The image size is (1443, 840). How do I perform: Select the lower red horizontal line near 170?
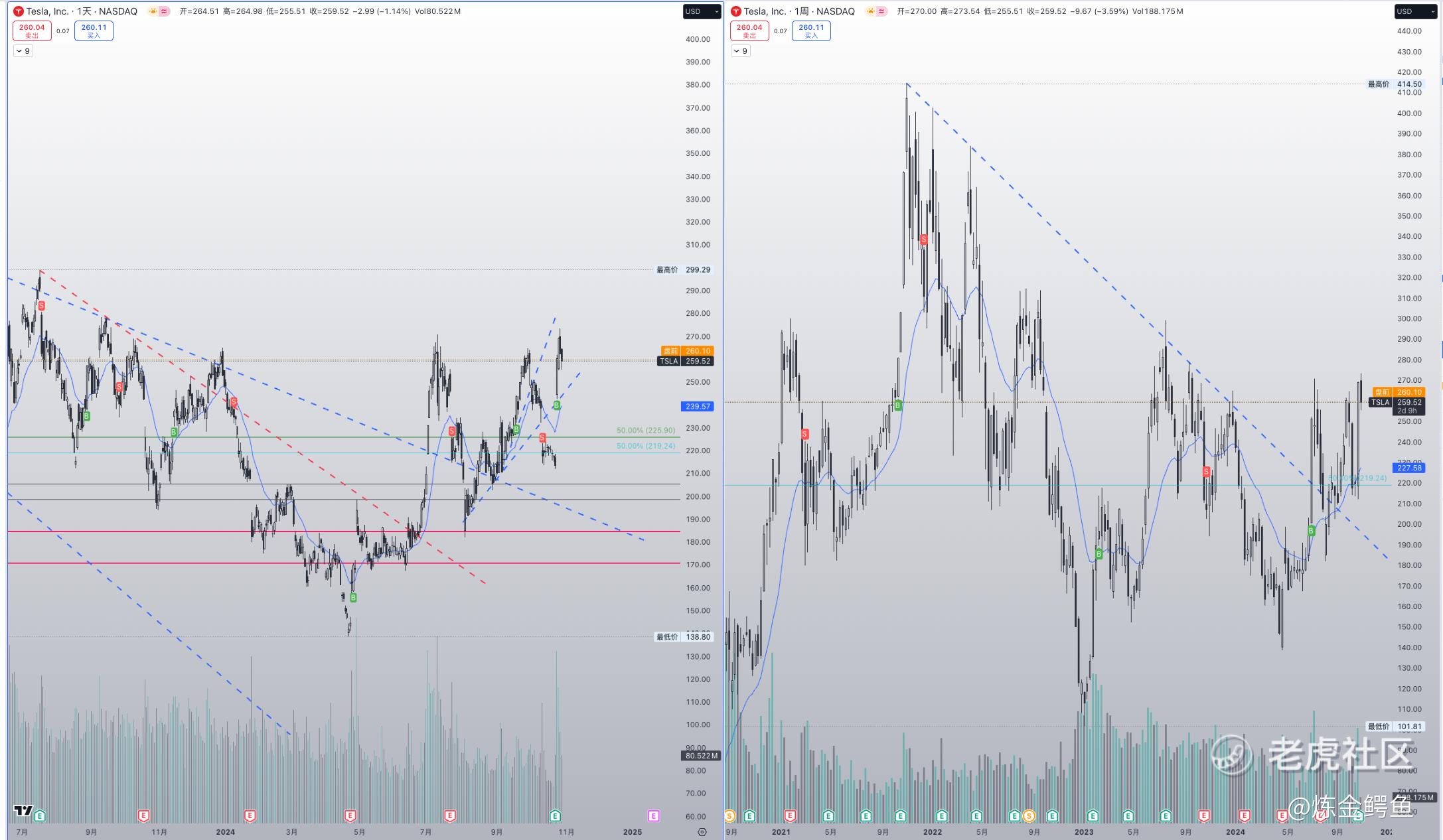click(x=344, y=563)
